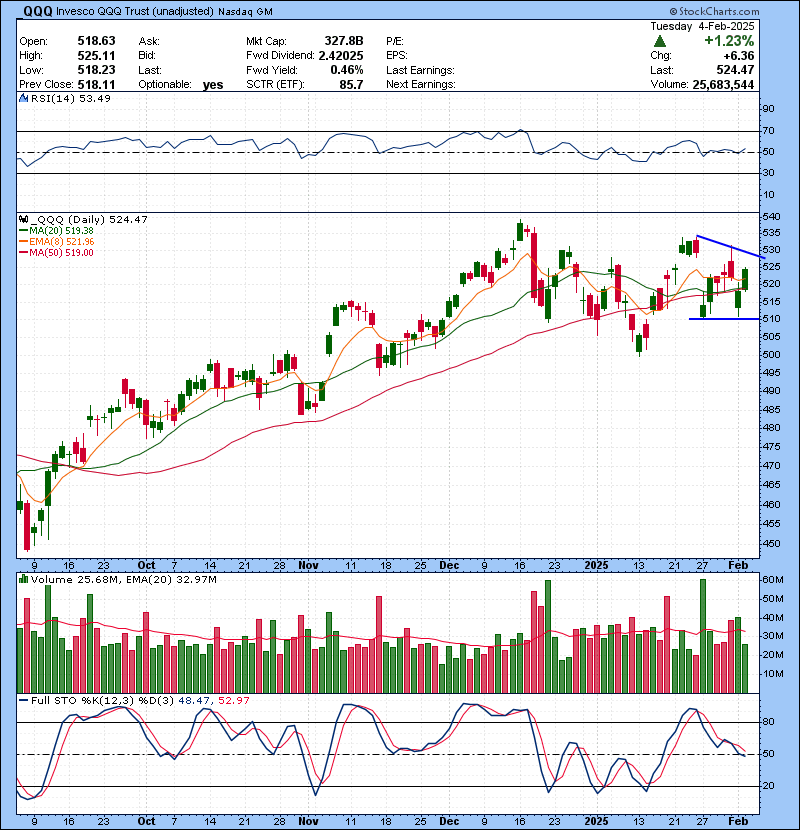Image resolution: width=800 pixels, height=830 pixels.
Task: Click the green MA(20) line marker
Action: tap(25, 229)
